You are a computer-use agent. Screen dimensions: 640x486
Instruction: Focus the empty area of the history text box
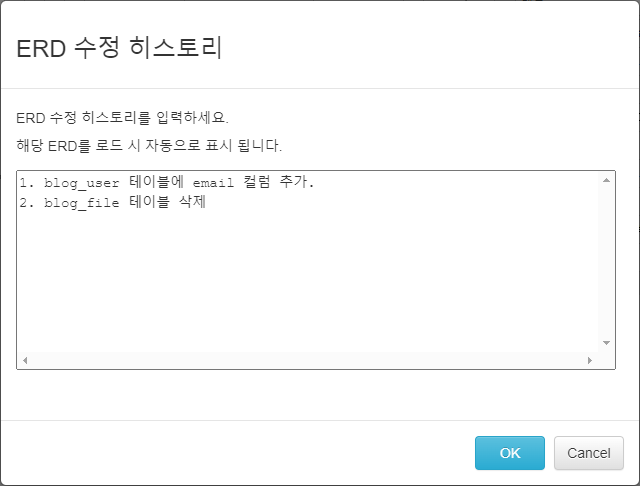point(300,280)
